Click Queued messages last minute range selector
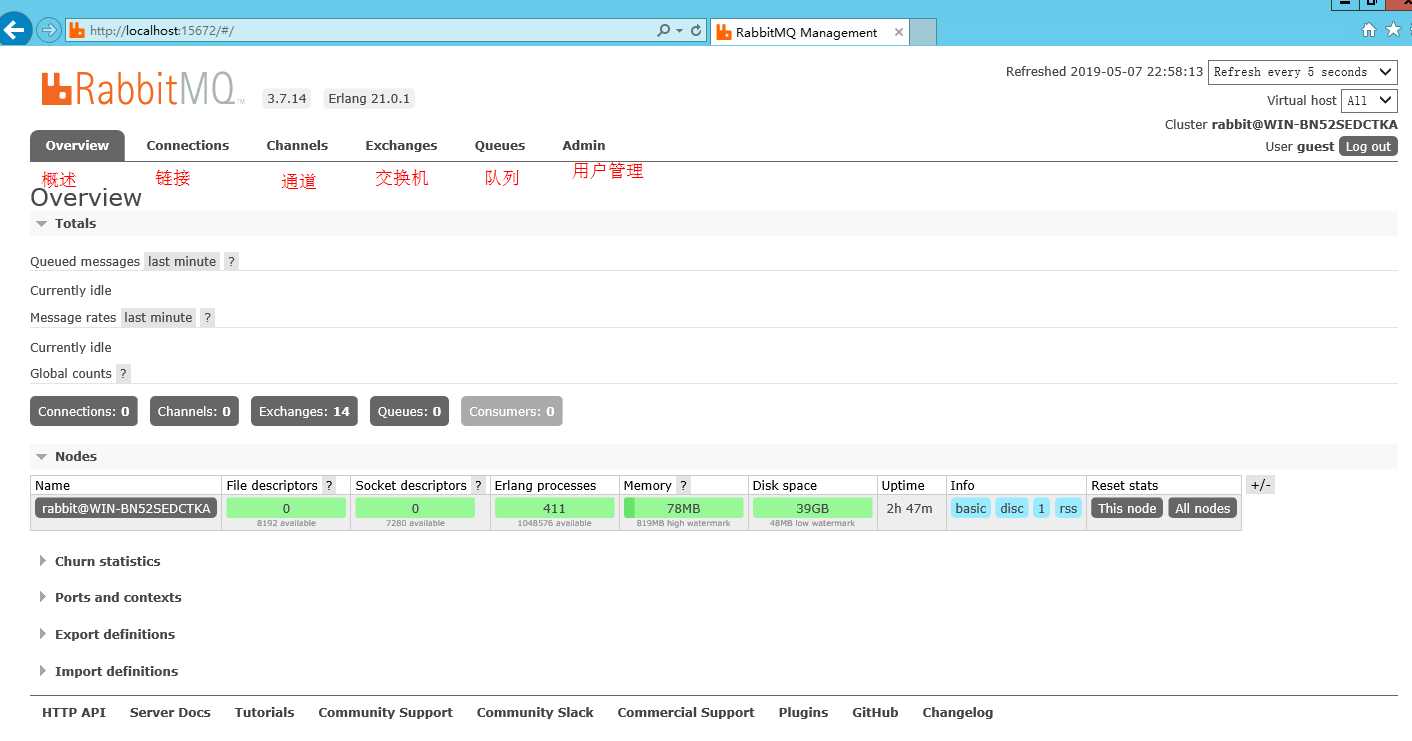This screenshot has height=741, width=1412. [182, 261]
